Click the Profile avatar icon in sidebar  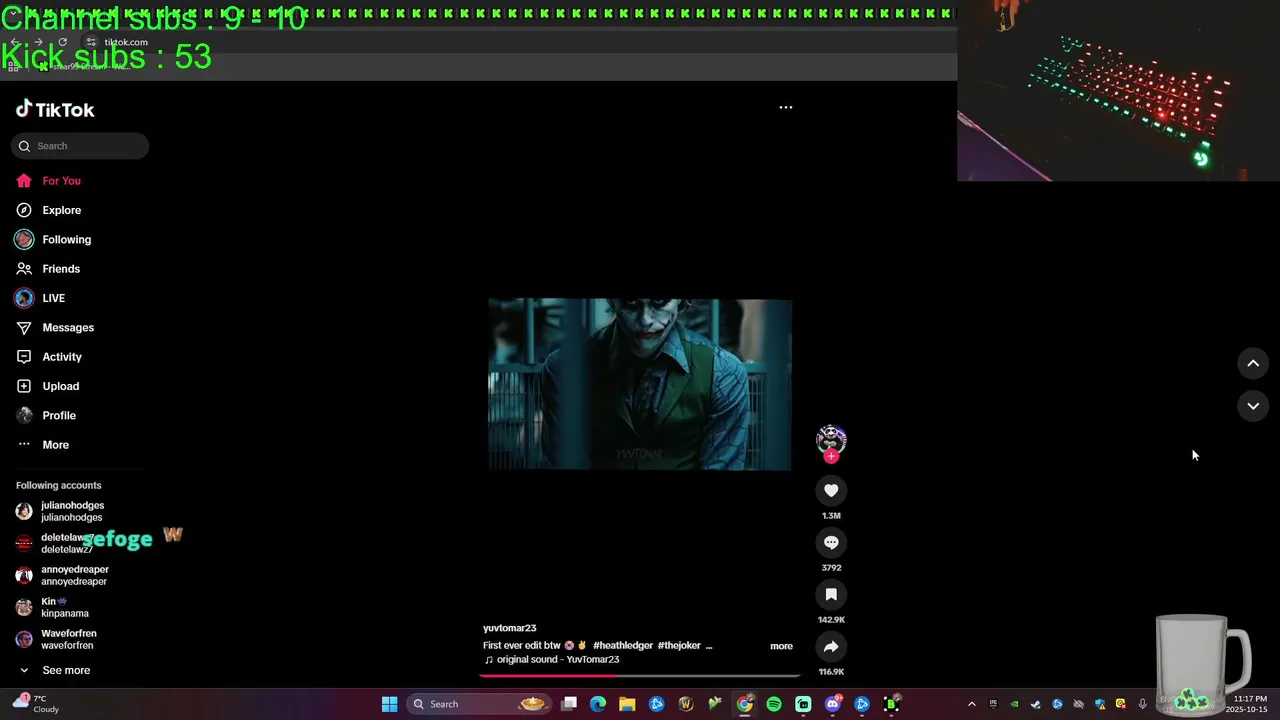coord(24,415)
